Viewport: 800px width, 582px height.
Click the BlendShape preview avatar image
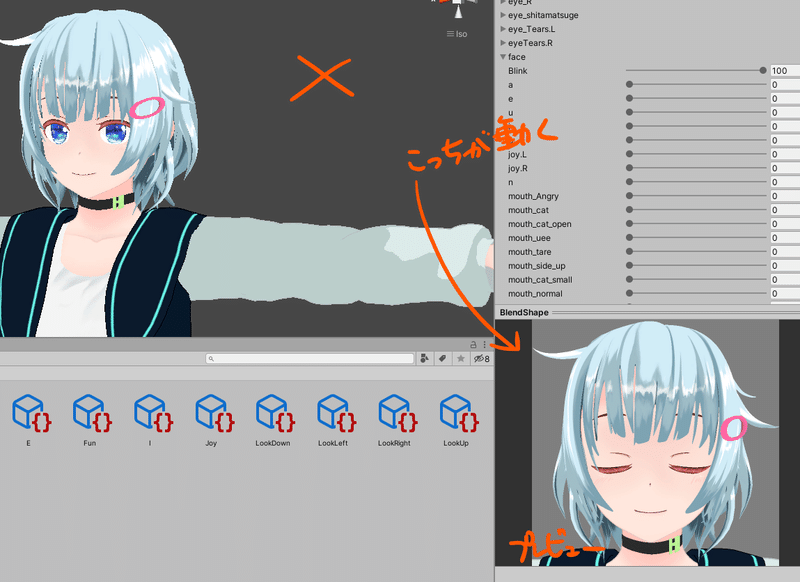coord(655,443)
